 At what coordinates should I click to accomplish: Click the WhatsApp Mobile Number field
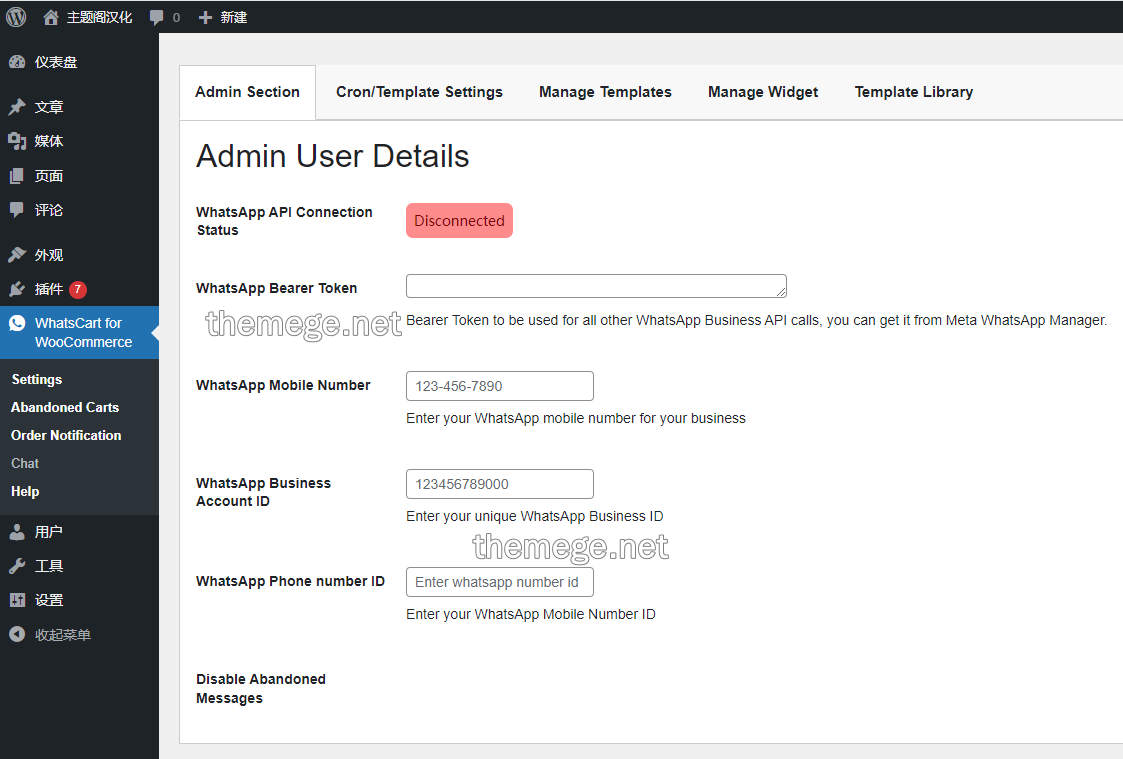(x=499, y=386)
